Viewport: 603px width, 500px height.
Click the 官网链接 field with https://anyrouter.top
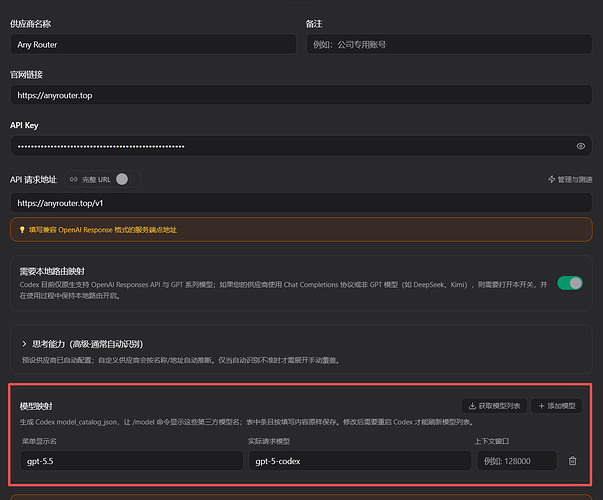point(301,95)
